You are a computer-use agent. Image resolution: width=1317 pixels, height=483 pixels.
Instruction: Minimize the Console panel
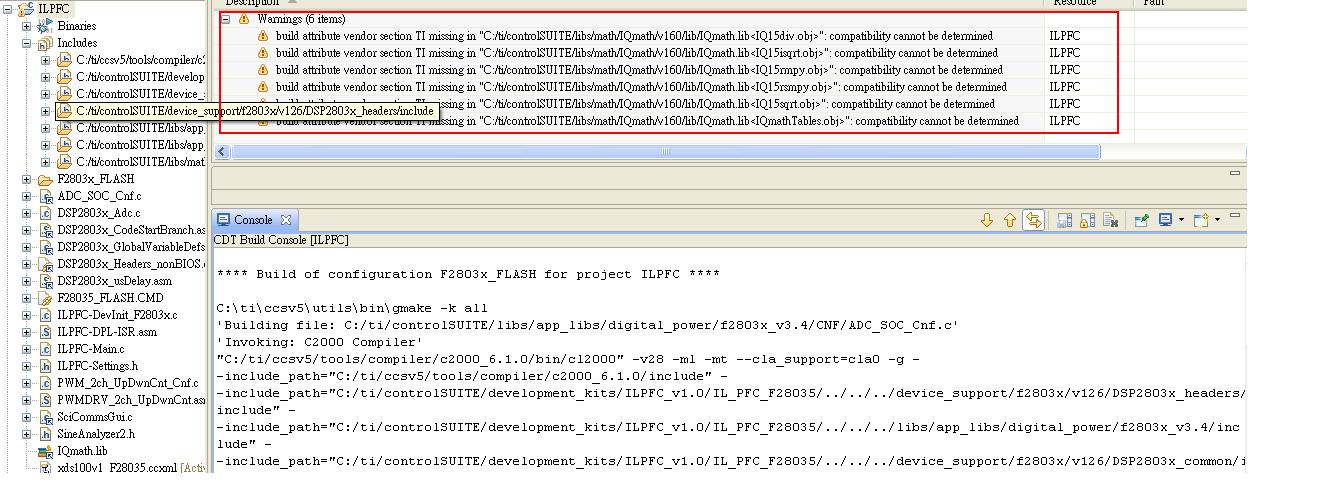tap(1235, 215)
